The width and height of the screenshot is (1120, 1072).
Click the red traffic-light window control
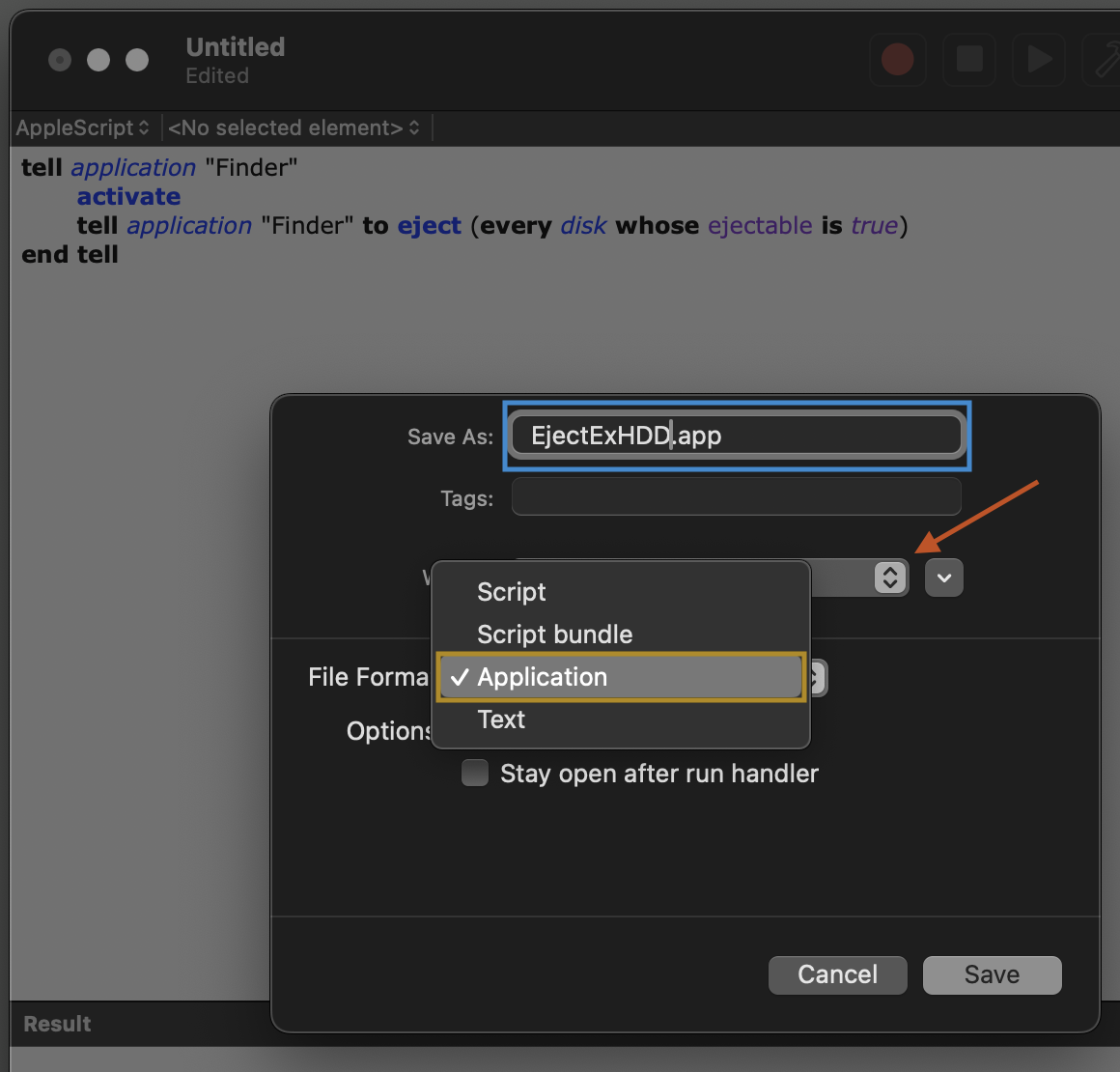point(98,60)
